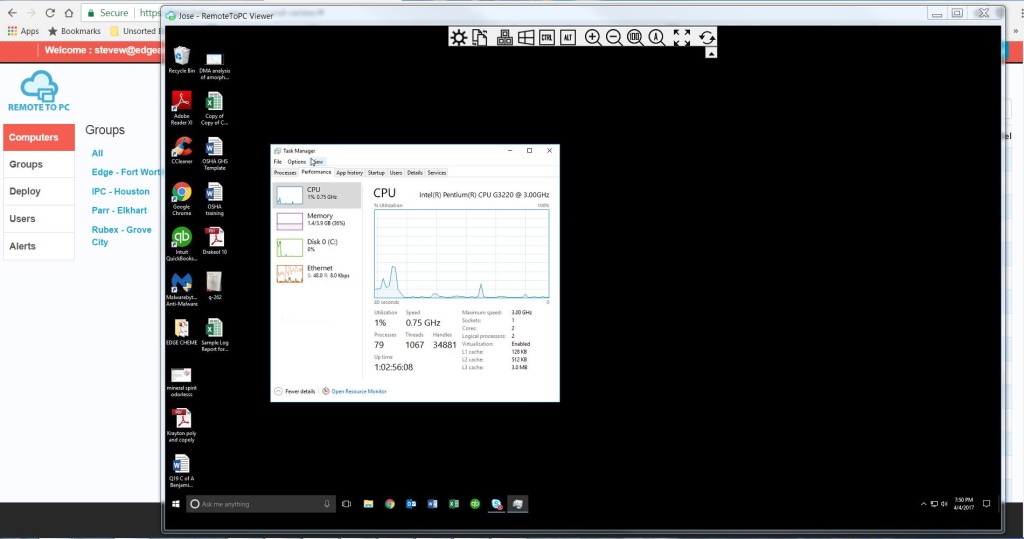This screenshot has height=539, width=1024.
Task: Toggle the CTRL key button
Action: pos(547,38)
